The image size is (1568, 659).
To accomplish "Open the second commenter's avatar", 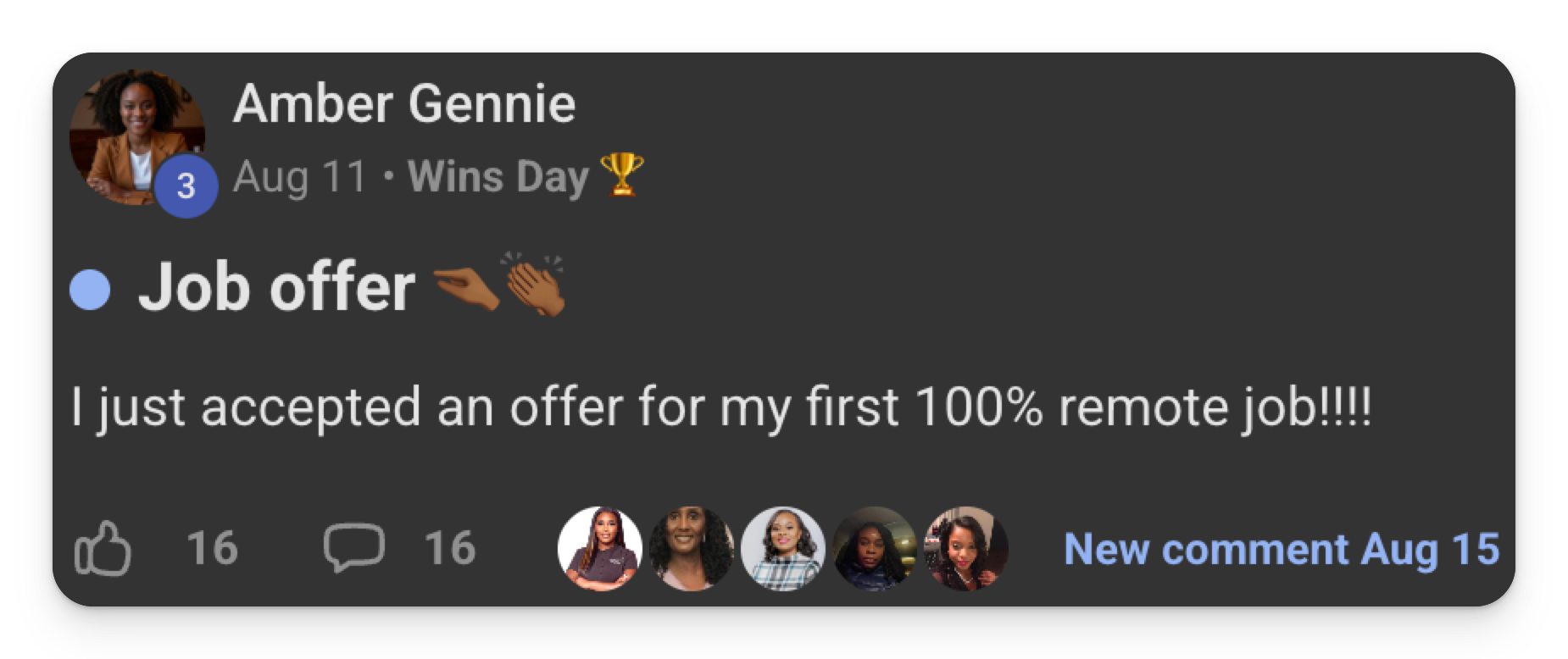I will point(691,549).
